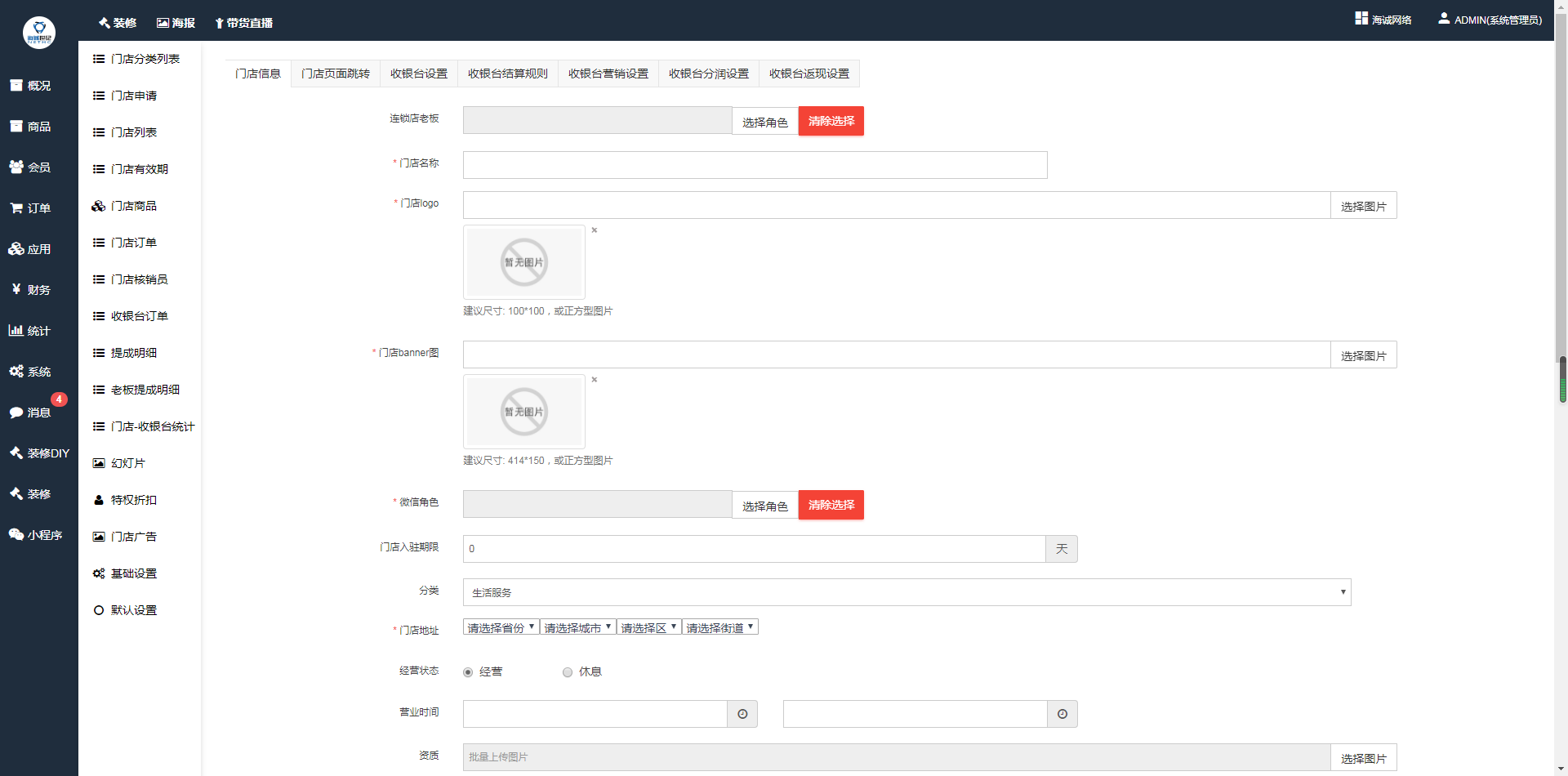Click 选择图片 for 资质
Viewport: 1568px width, 776px height.
[x=1364, y=758]
